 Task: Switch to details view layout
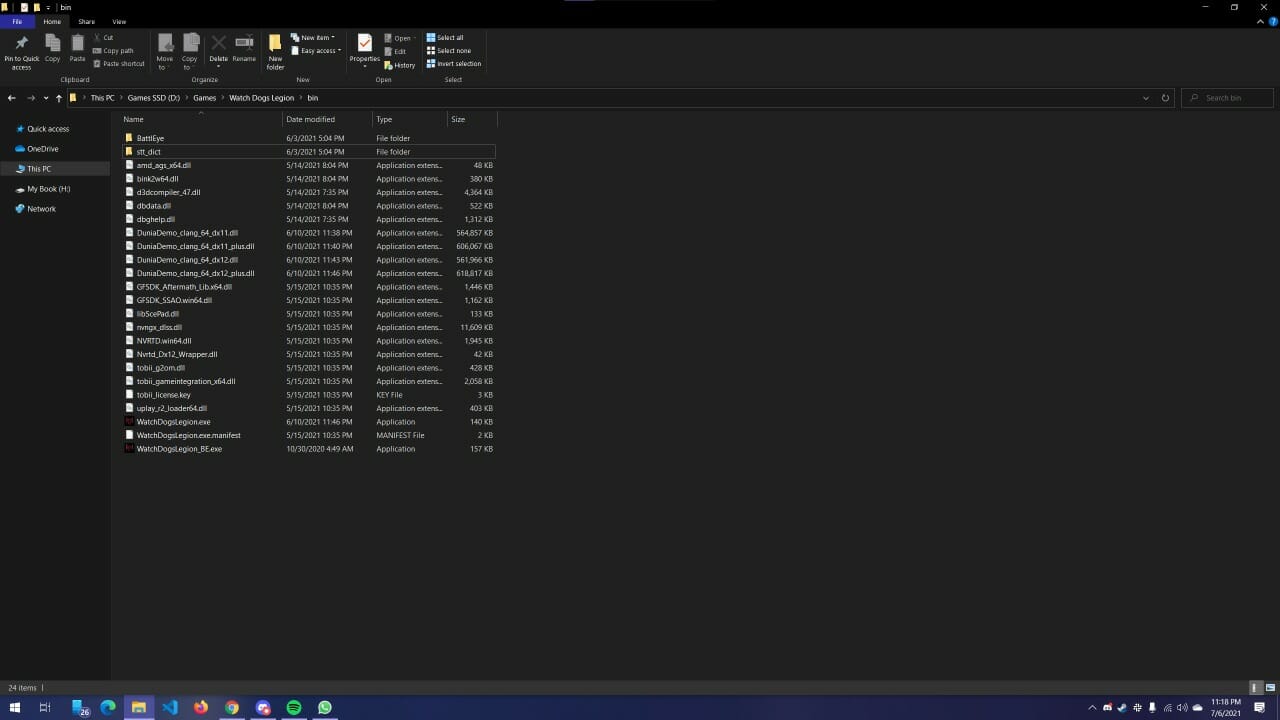pyautogui.click(x=1255, y=688)
